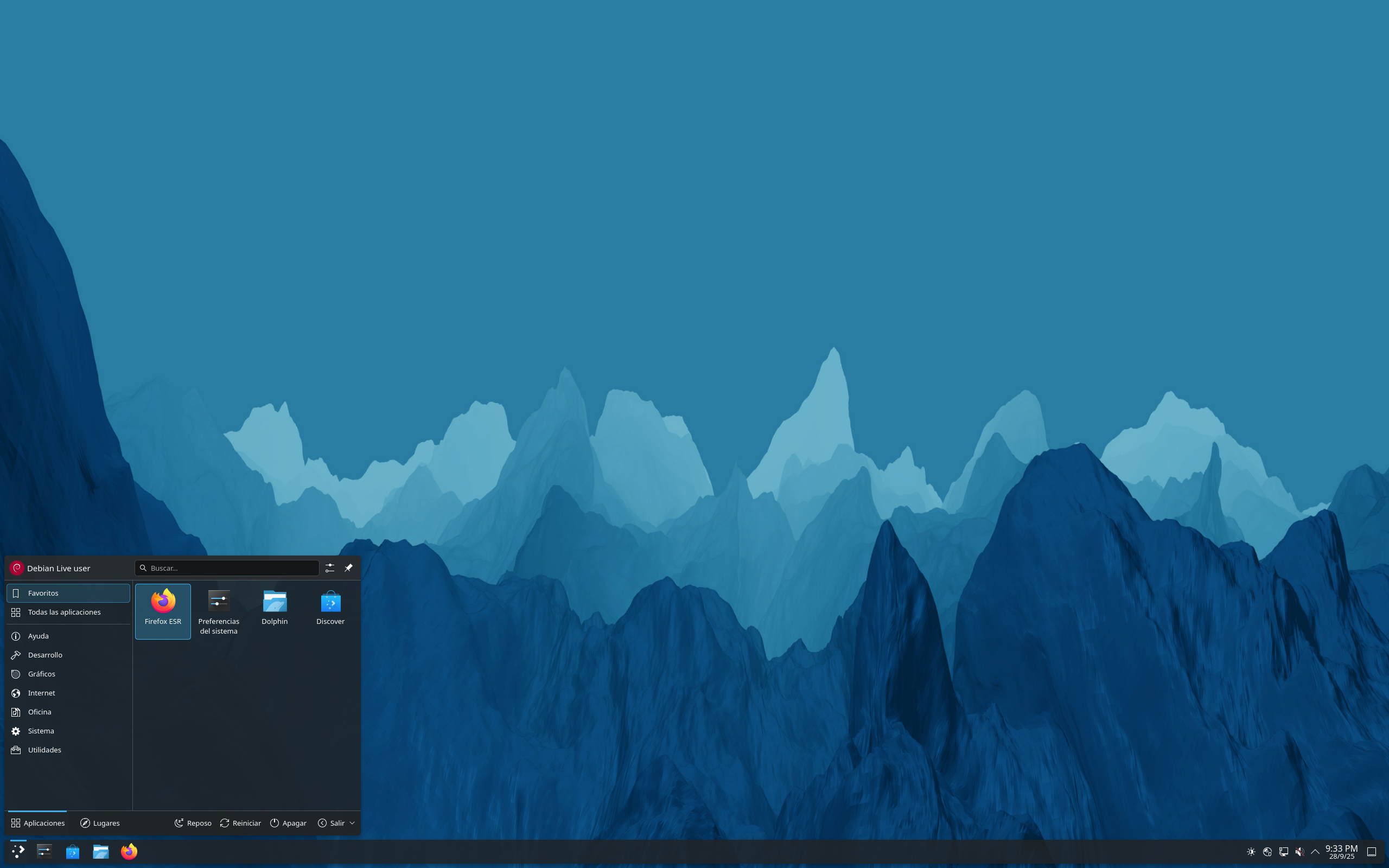The width and height of the screenshot is (1389, 868).
Task: Open Dolphin from the taskbar
Action: (x=100, y=851)
